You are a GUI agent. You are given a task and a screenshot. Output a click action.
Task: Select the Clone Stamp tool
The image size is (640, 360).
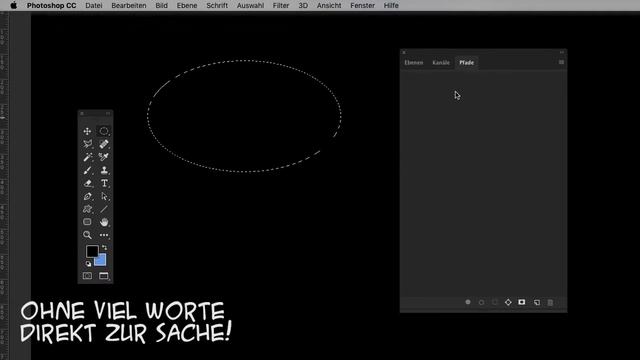[x=104, y=170]
